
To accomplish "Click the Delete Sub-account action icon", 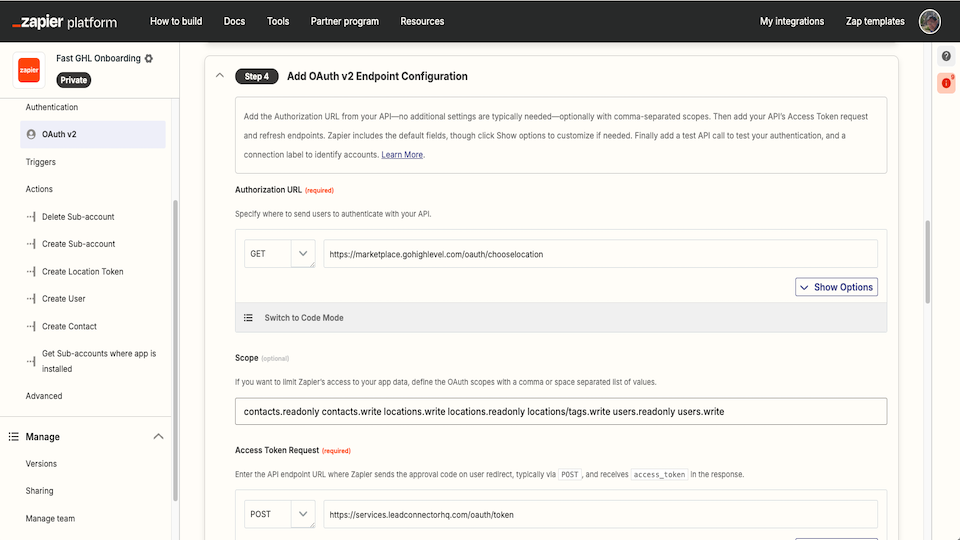I will 31,217.
